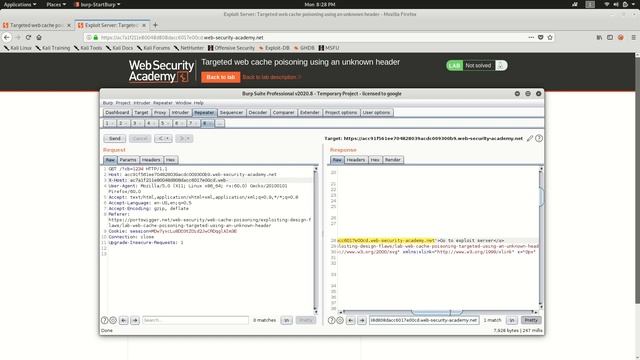
Task: Show request Params tab
Action: click(x=128, y=160)
